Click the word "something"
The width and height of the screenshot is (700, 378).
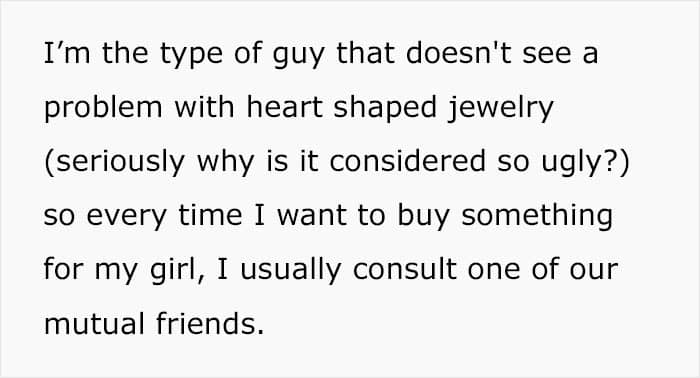pyautogui.click(x=537, y=217)
